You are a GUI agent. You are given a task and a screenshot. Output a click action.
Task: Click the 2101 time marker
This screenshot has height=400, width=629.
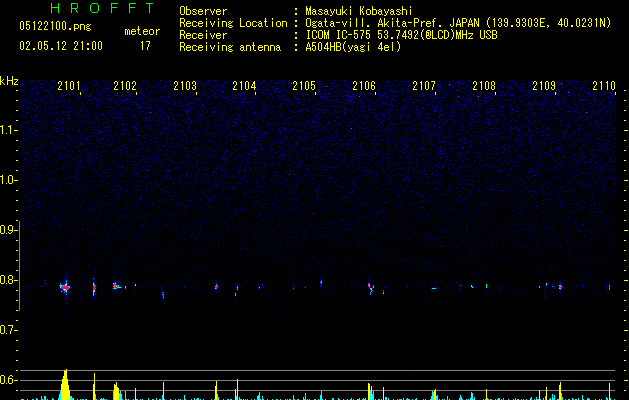(x=69, y=85)
